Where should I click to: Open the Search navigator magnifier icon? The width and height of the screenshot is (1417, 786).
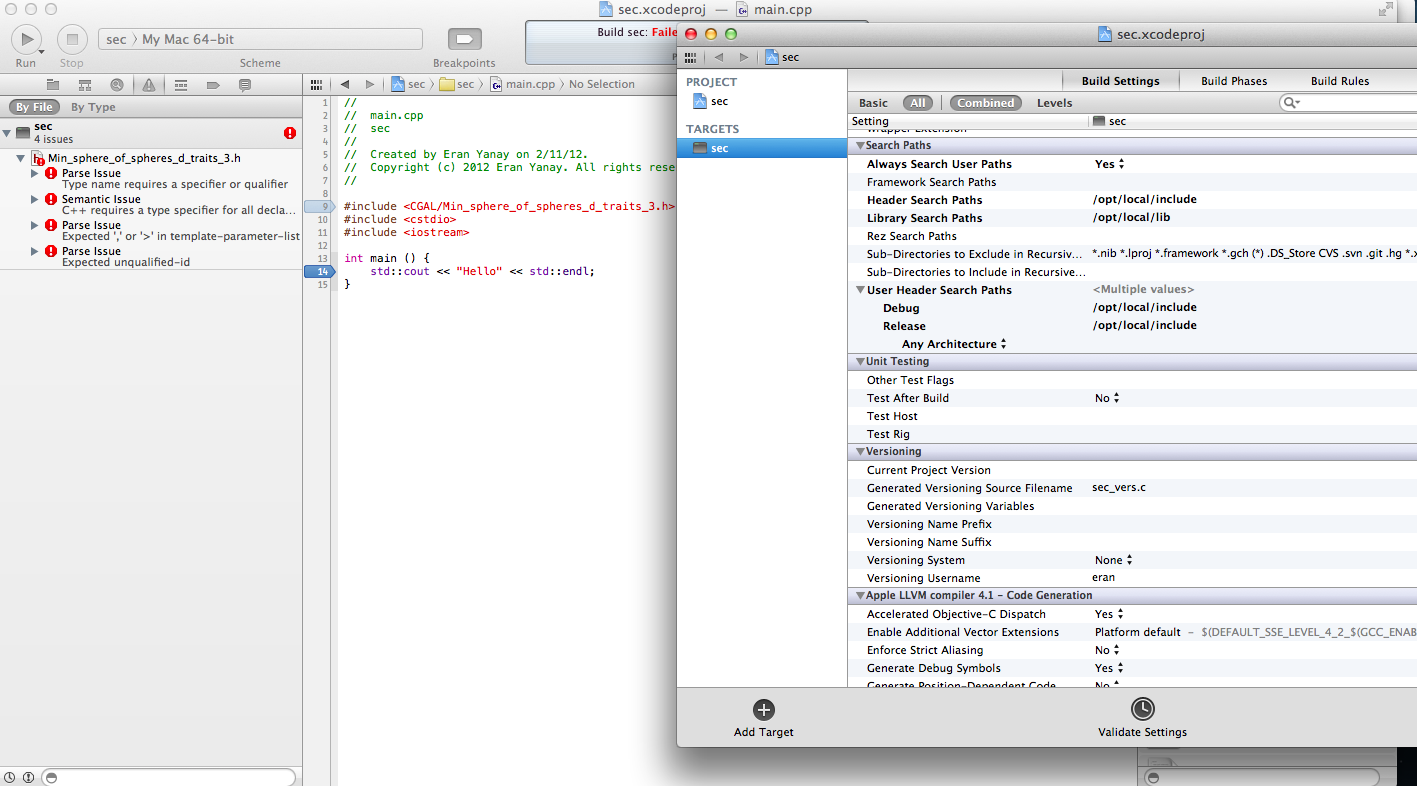point(117,85)
